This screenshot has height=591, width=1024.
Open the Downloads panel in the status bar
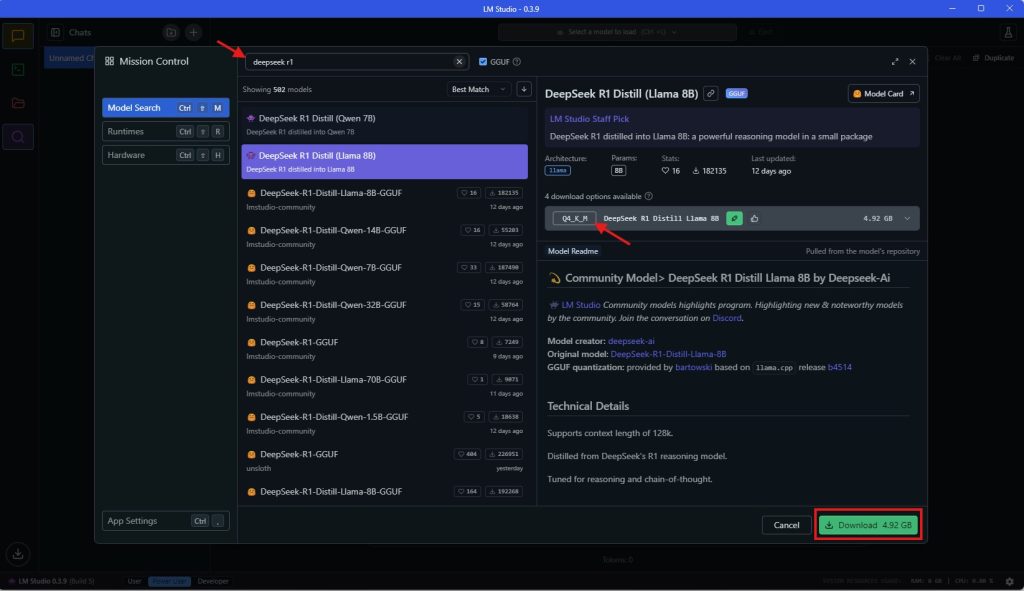(17, 554)
